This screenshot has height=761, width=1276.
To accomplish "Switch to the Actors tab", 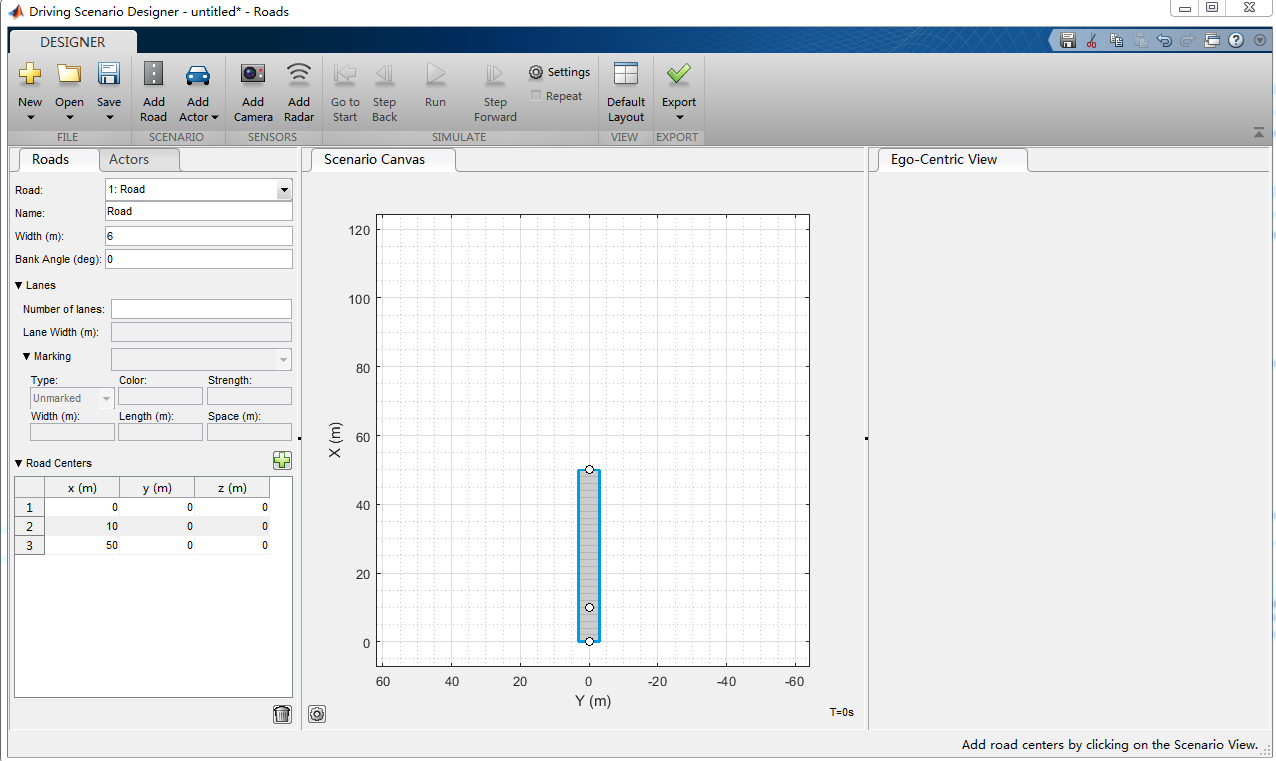I will [129, 159].
